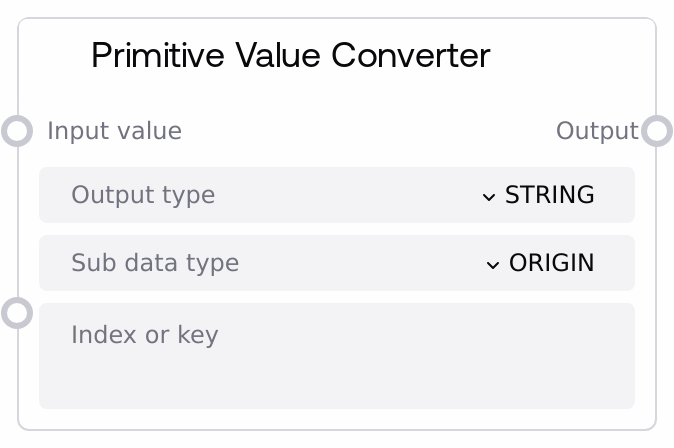Viewport: 674px width, 448px height.
Task: Select the ORIGIN value text
Action: (551, 263)
